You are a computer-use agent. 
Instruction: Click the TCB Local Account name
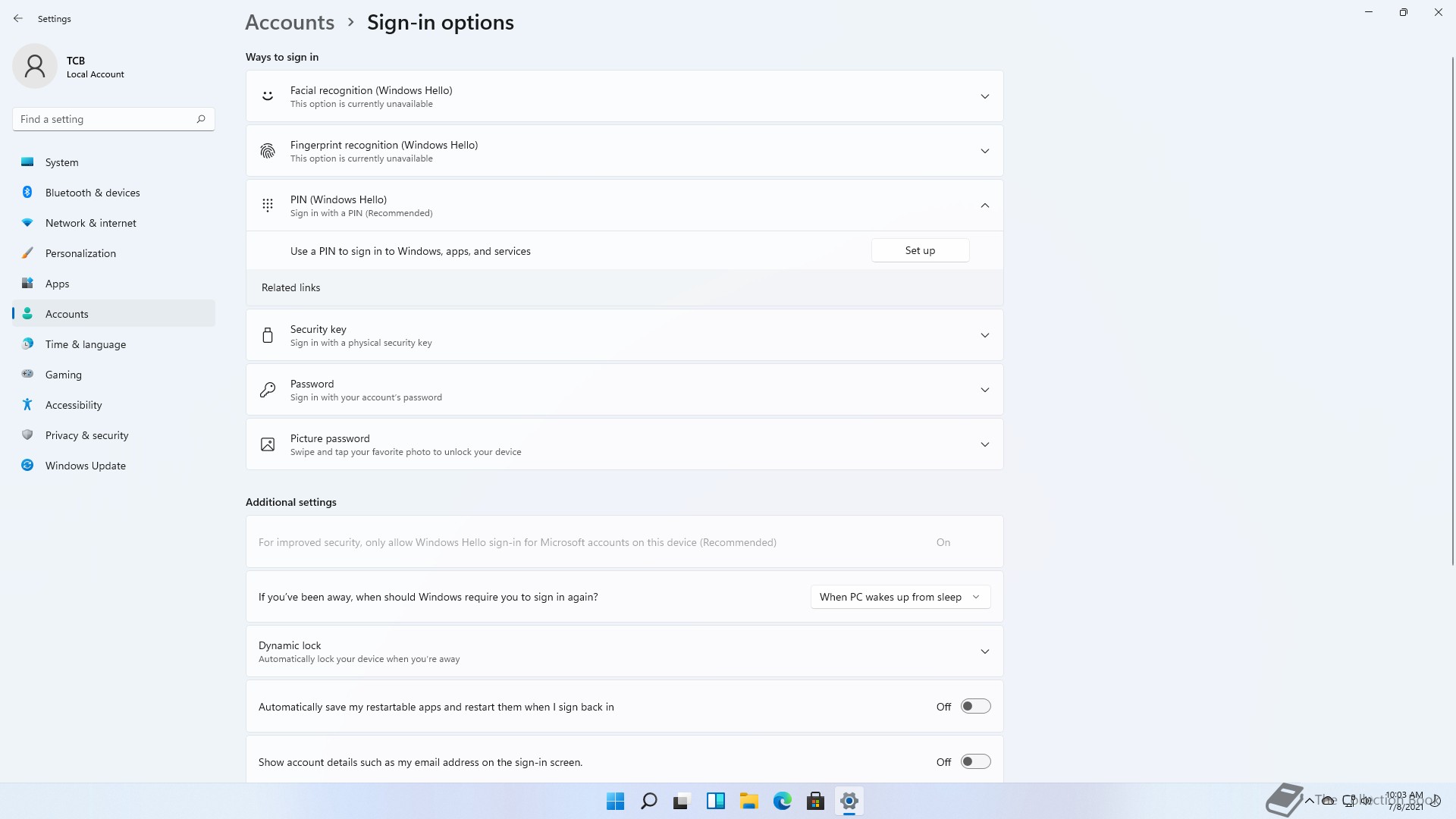[x=95, y=67]
